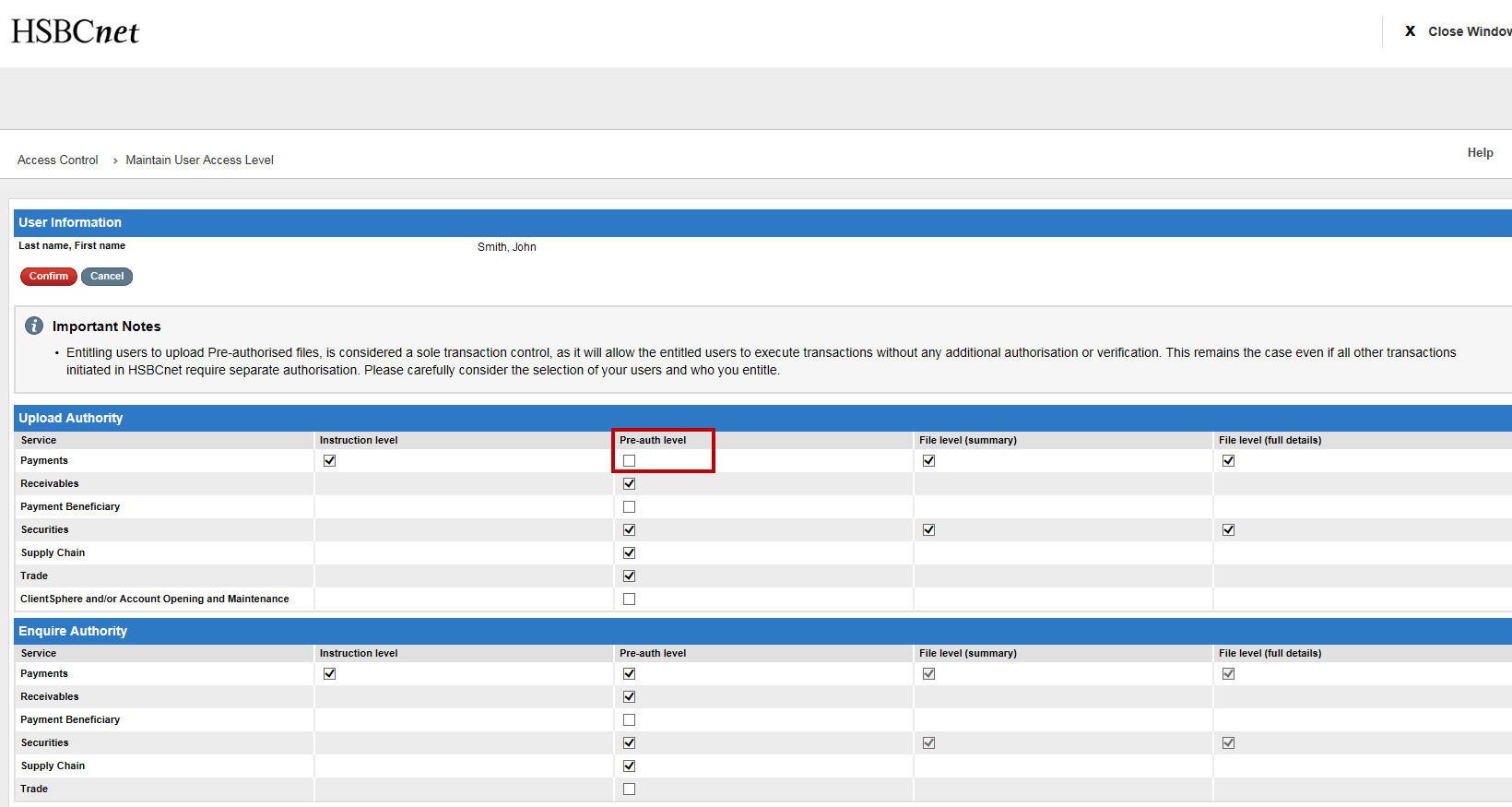Click Enquire Authority Receivables label
Image resolution: width=1512 pixels, height=807 pixels.
50,696
